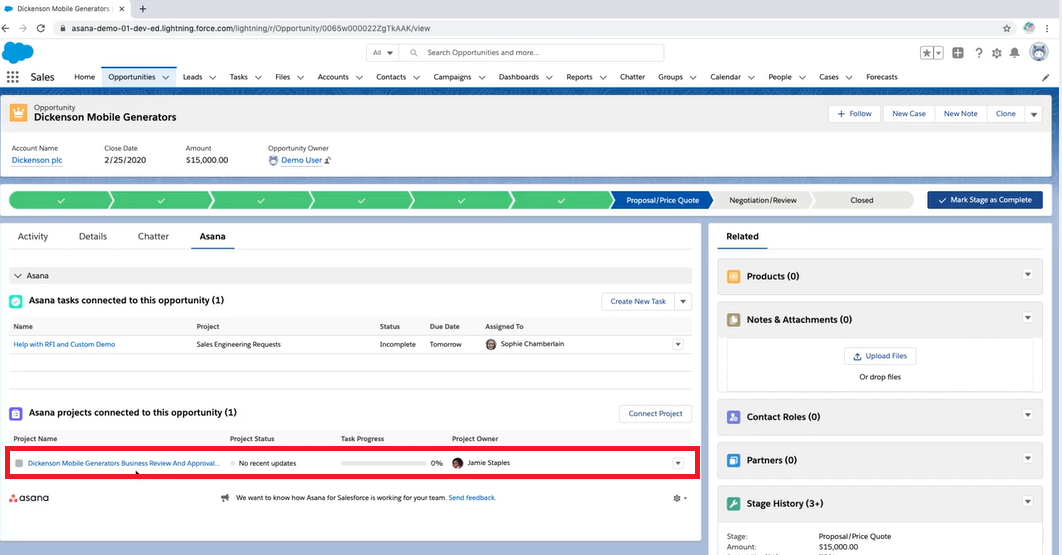
Task: Open the Forecasts navigation item
Action: pos(882,77)
